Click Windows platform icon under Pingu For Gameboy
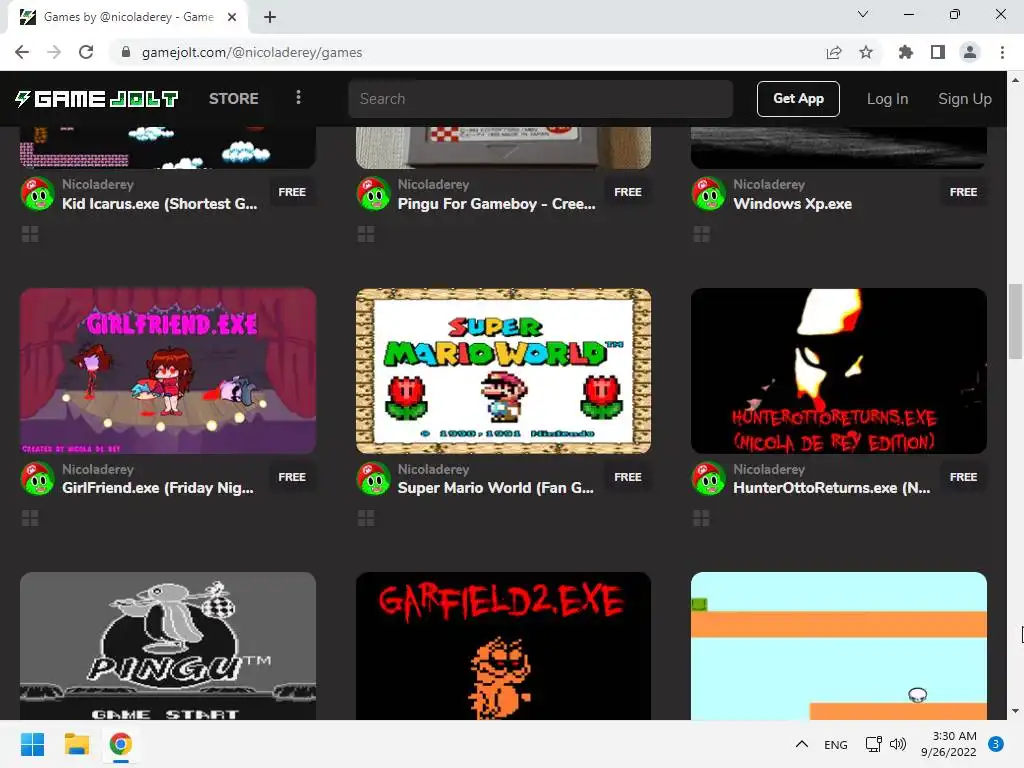The image size is (1024, 768). coord(366,234)
